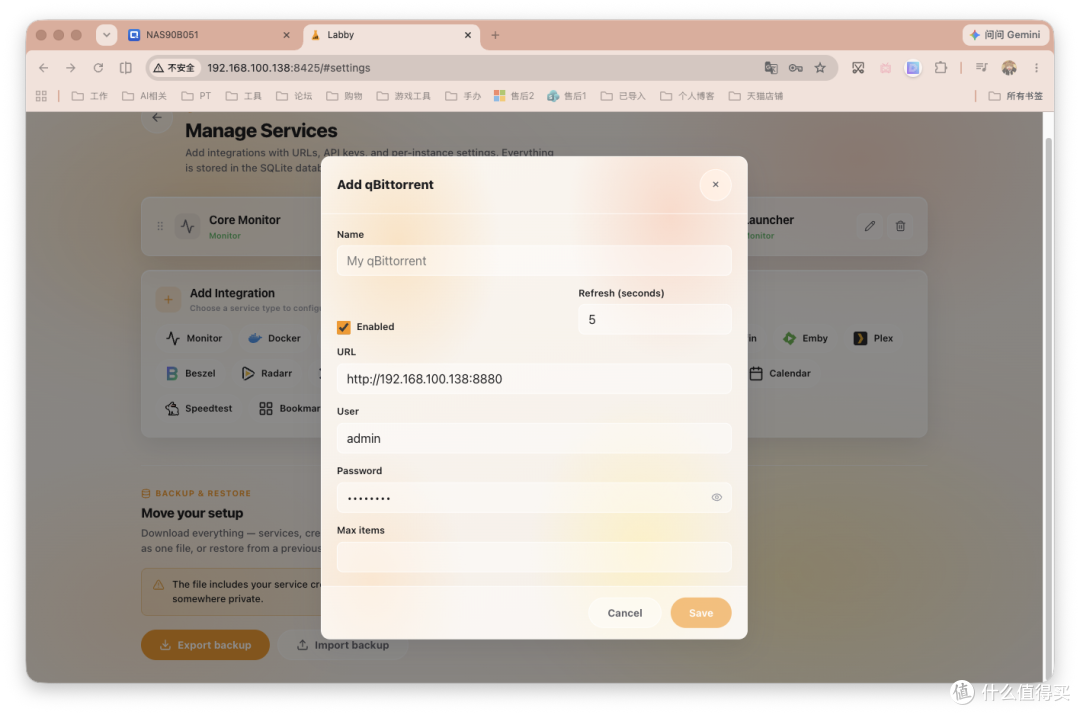Click the browser forward button
1080x715 pixels.
coord(70,68)
